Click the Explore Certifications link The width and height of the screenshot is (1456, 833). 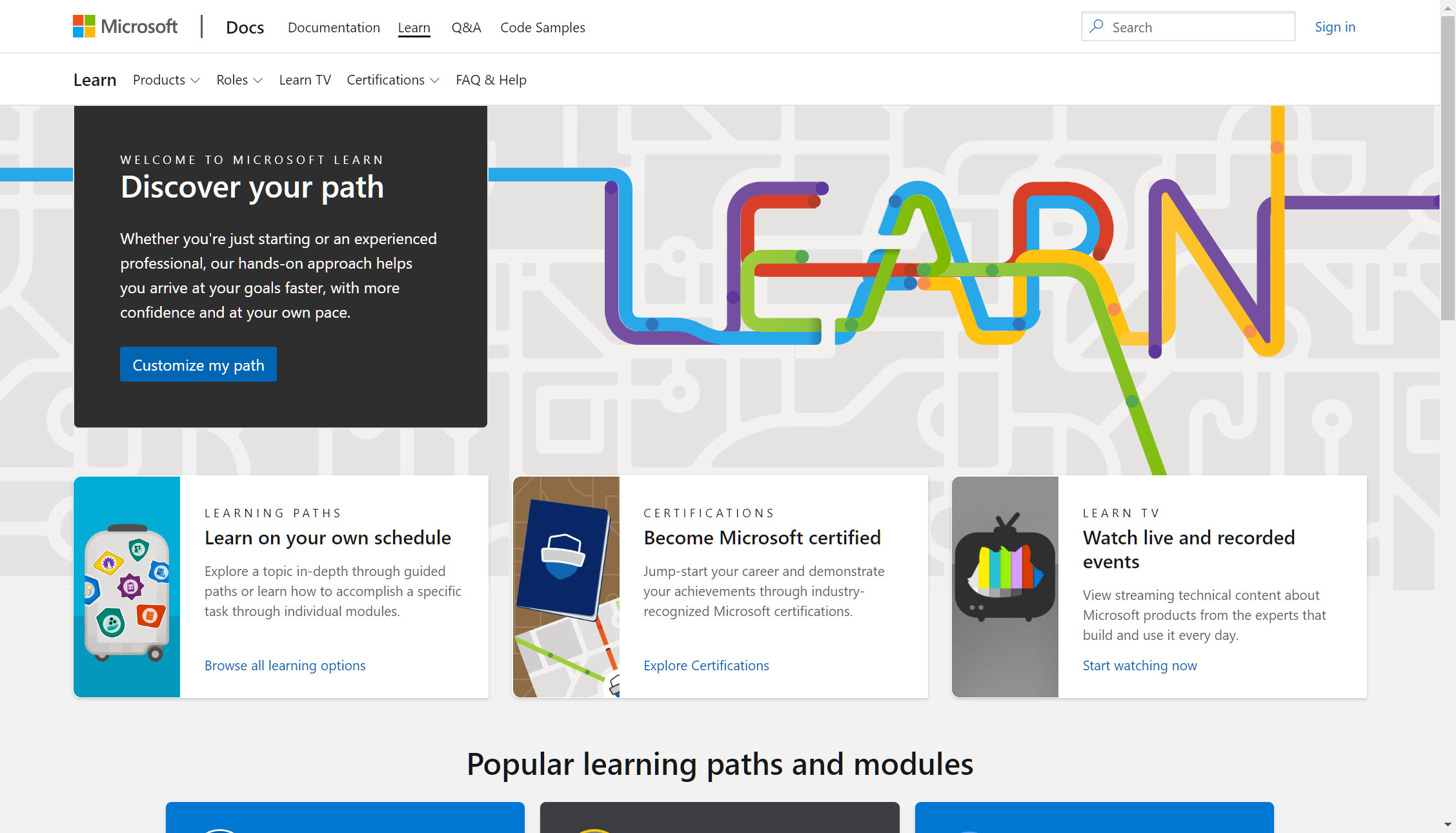point(706,664)
